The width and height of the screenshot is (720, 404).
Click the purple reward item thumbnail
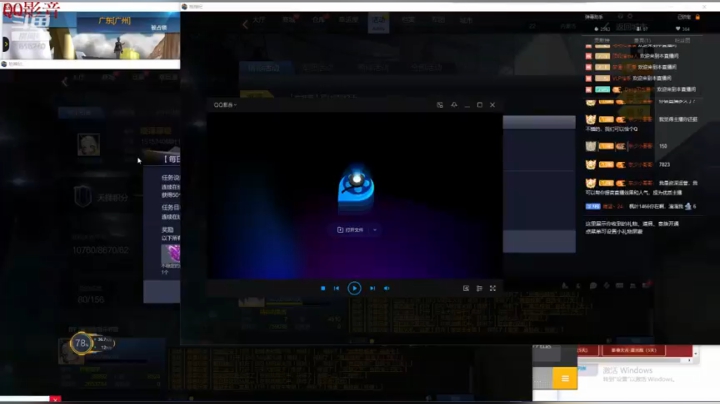coord(170,254)
